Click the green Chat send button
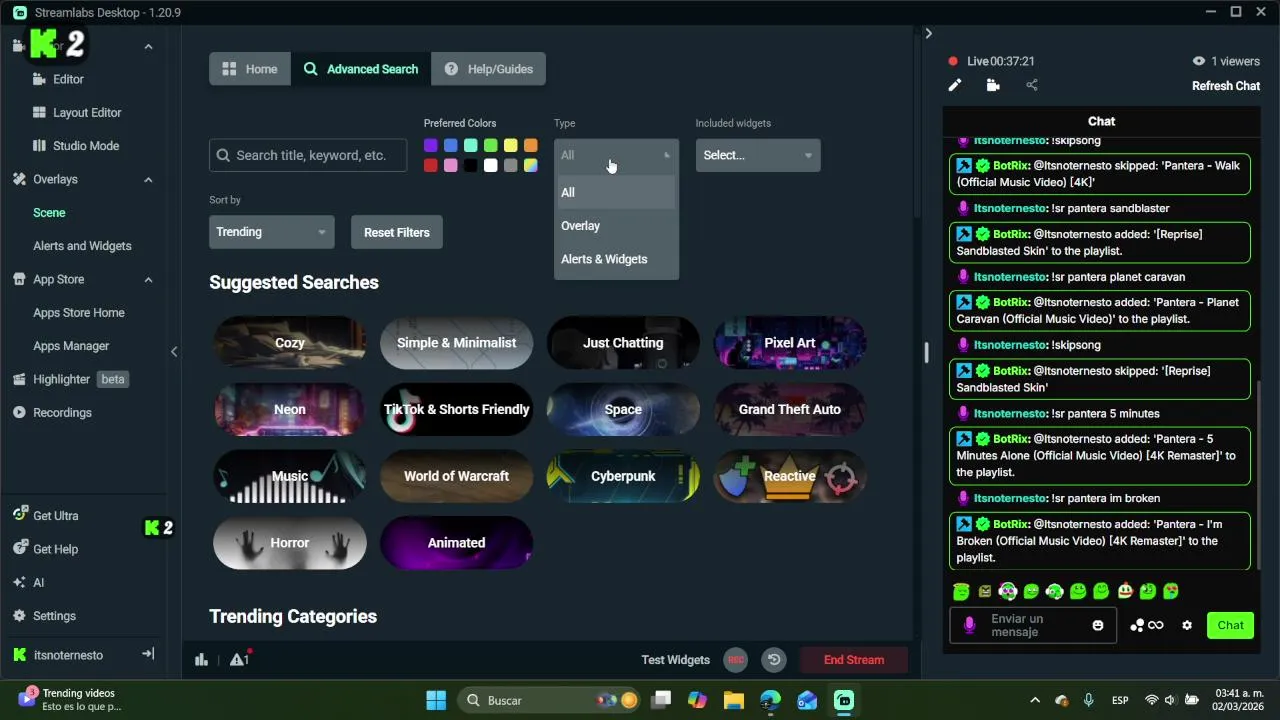 coord(1231,626)
